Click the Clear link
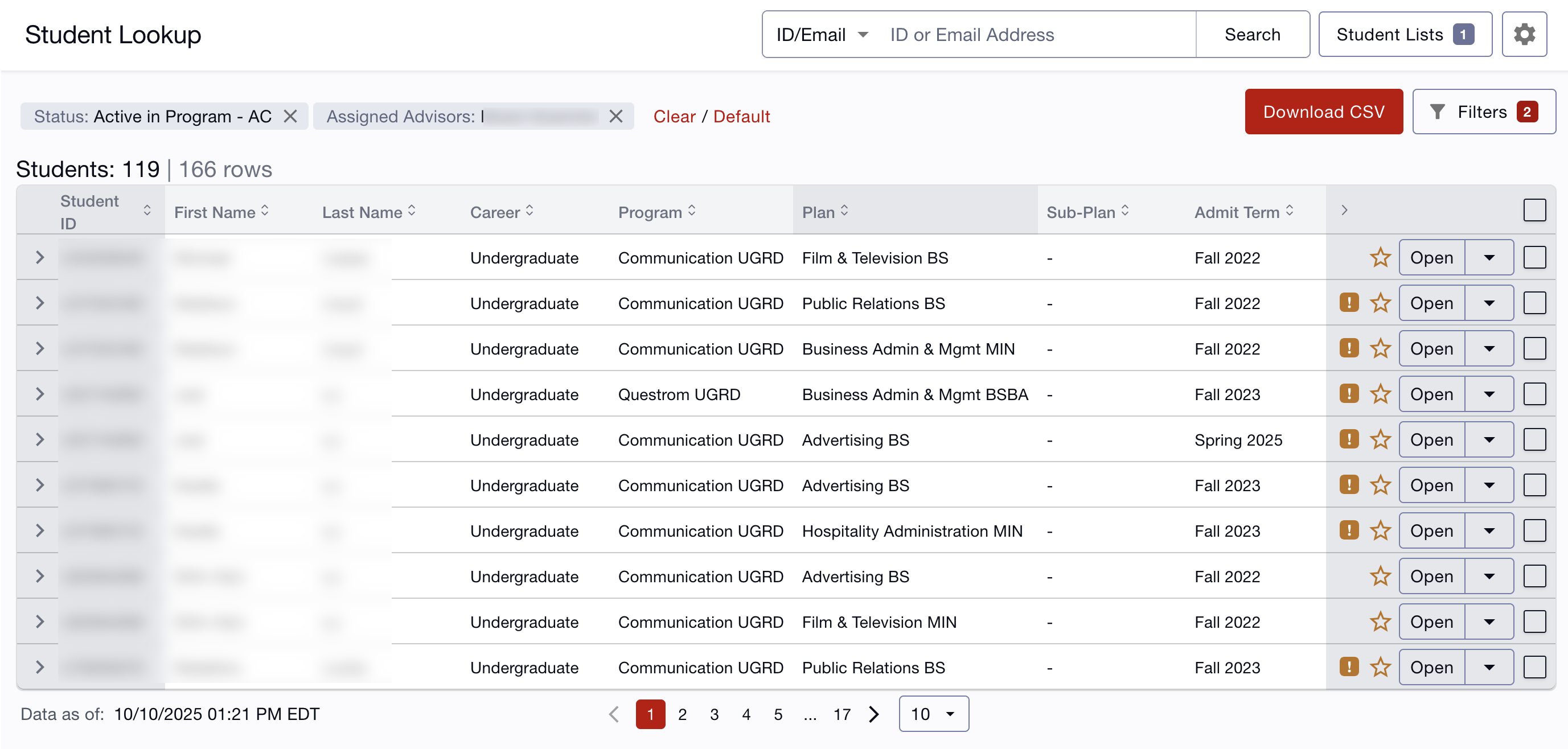Image resolution: width=1568 pixels, height=749 pixels. click(x=674, y=116)
